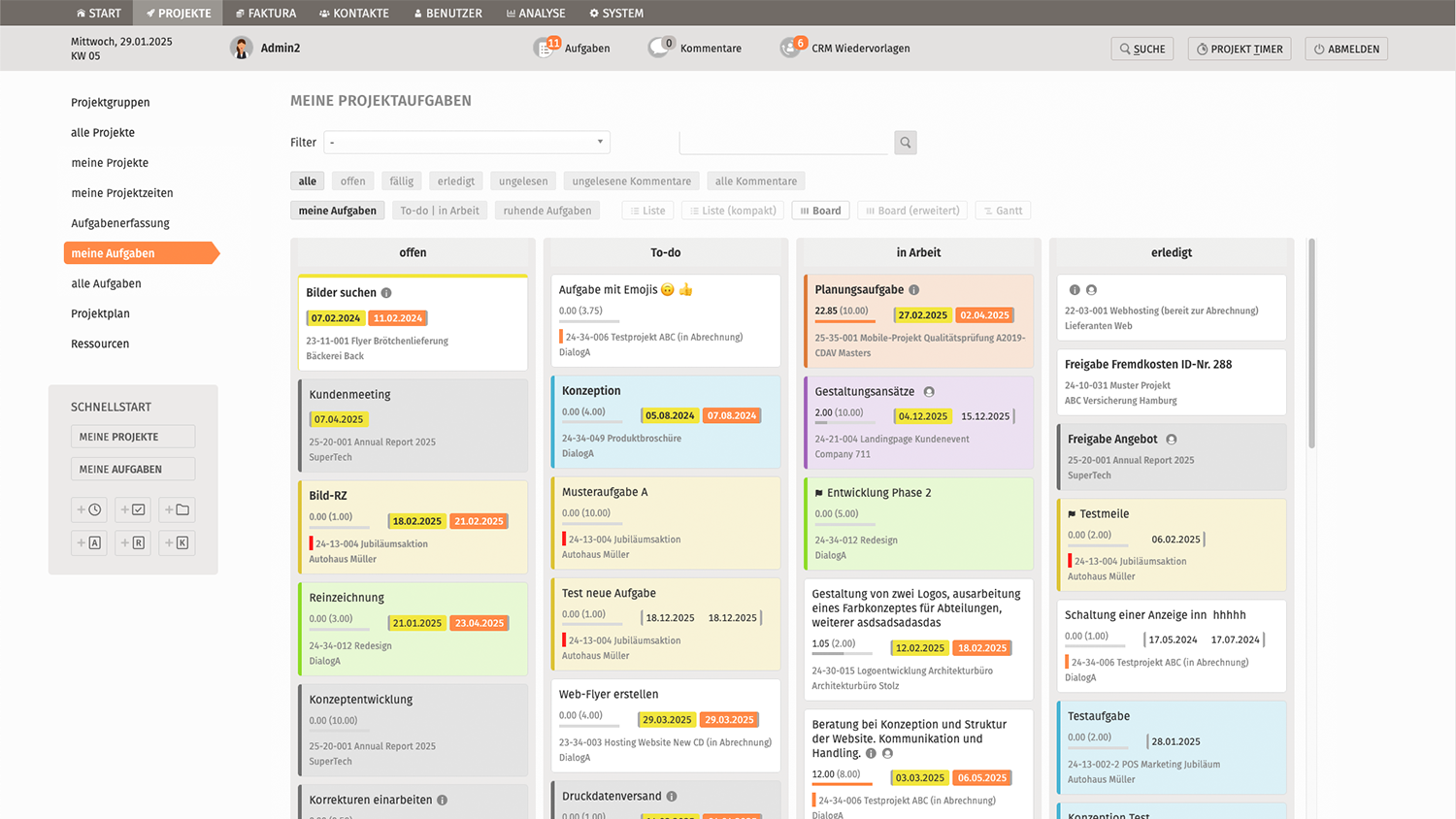Click the add project folder quickstart icon
This screenshot has width=1456, height=819.
point(177,509)
